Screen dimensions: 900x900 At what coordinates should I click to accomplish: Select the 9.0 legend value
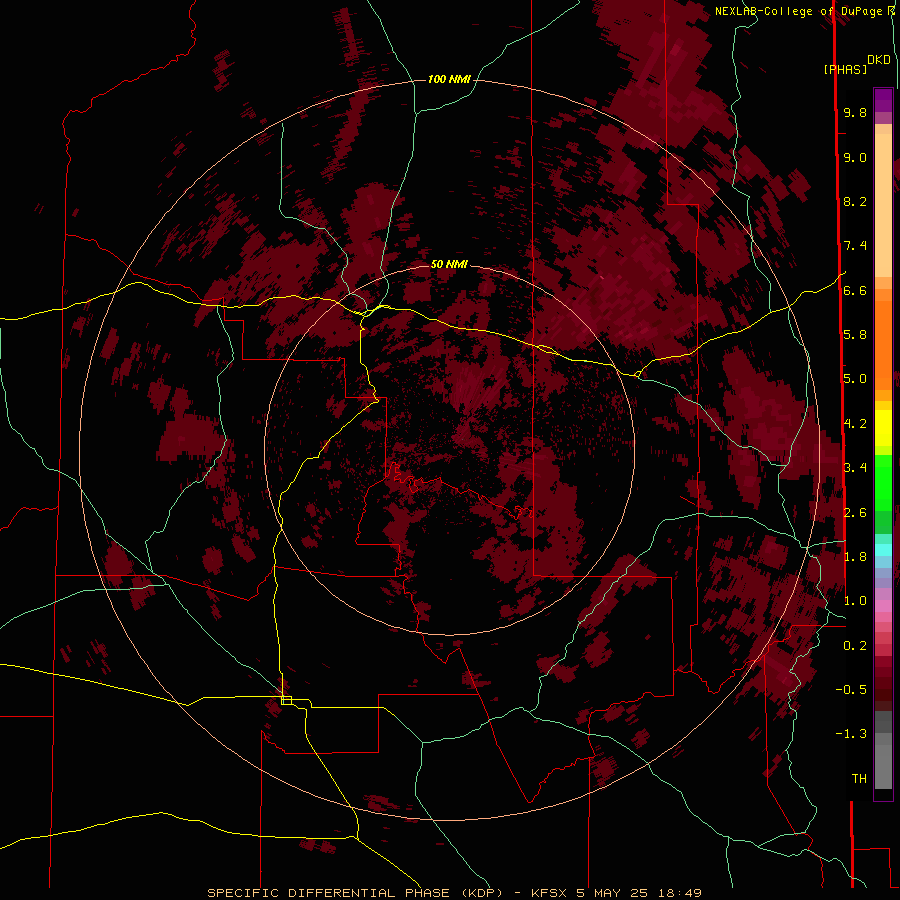855,157
